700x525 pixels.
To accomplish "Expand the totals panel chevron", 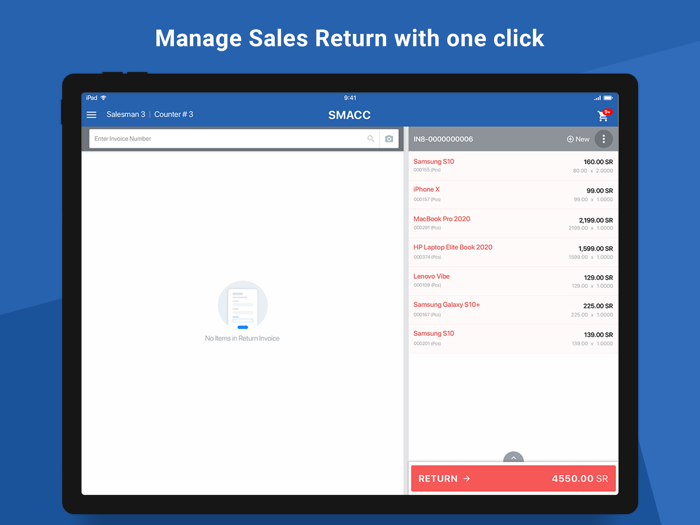I will (x=513, y=458).
